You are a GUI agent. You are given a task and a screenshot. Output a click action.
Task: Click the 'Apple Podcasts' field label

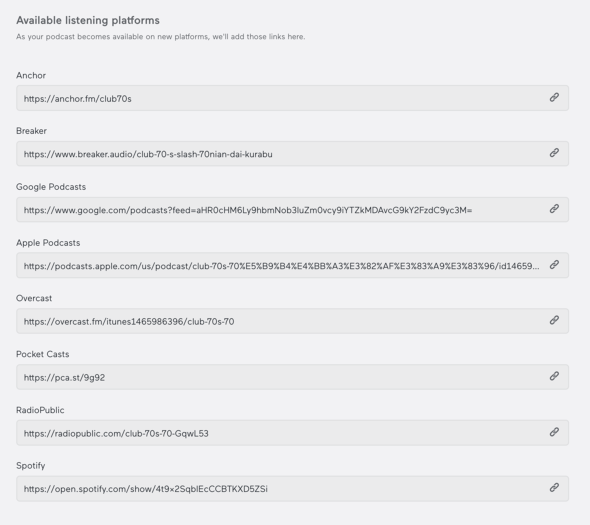(48, 243)
